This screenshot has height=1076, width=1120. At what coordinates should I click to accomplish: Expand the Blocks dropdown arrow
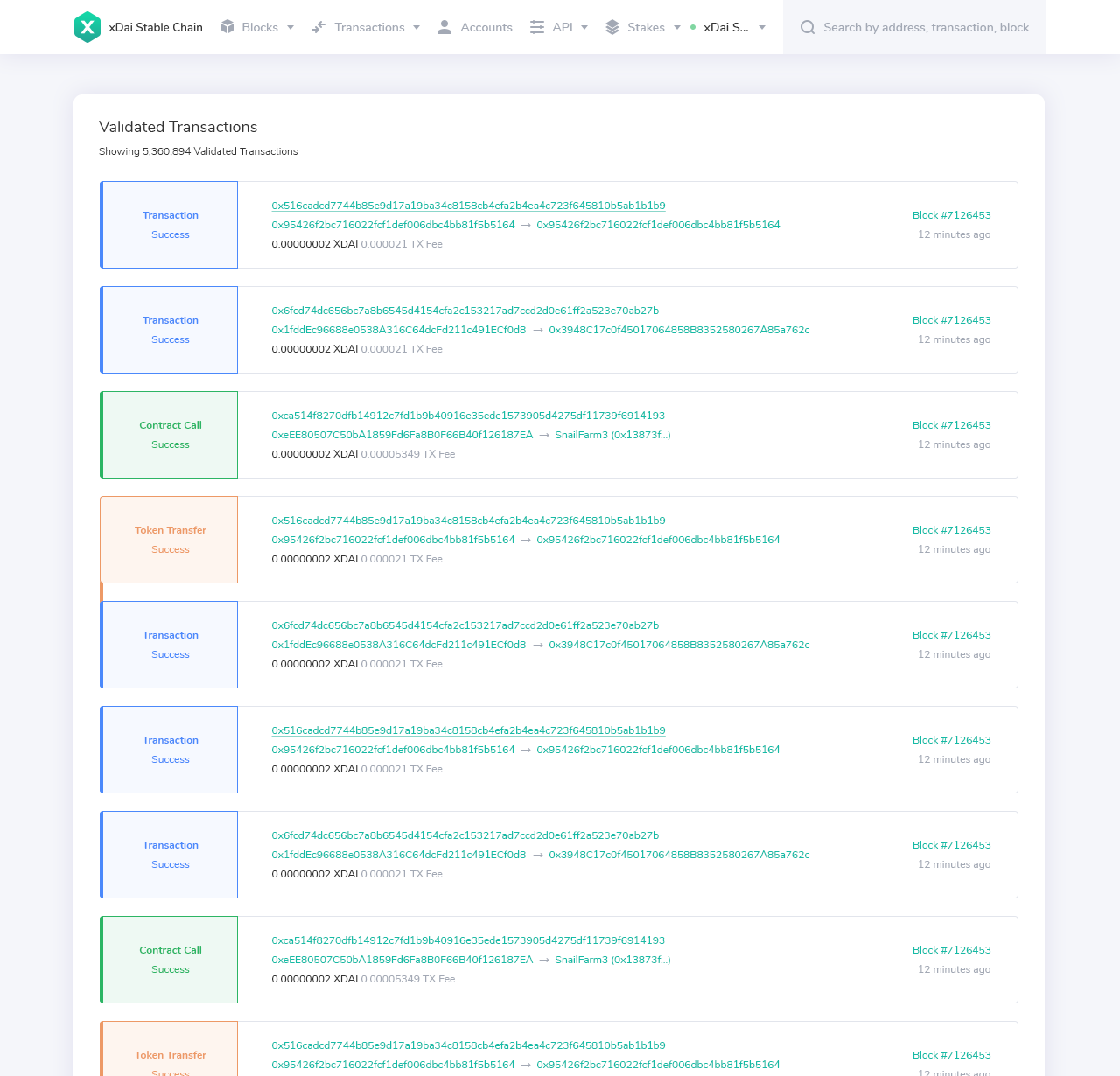[x=290, y=27]
